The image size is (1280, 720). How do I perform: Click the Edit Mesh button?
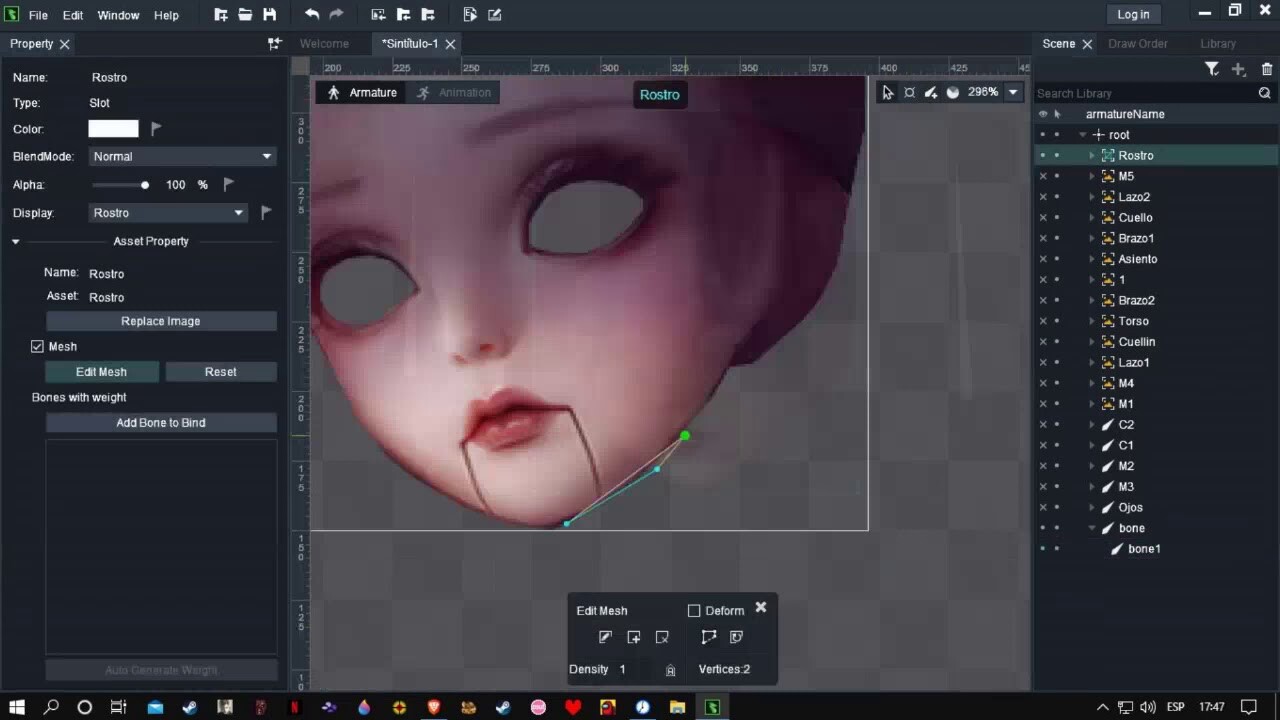(100, 371)
